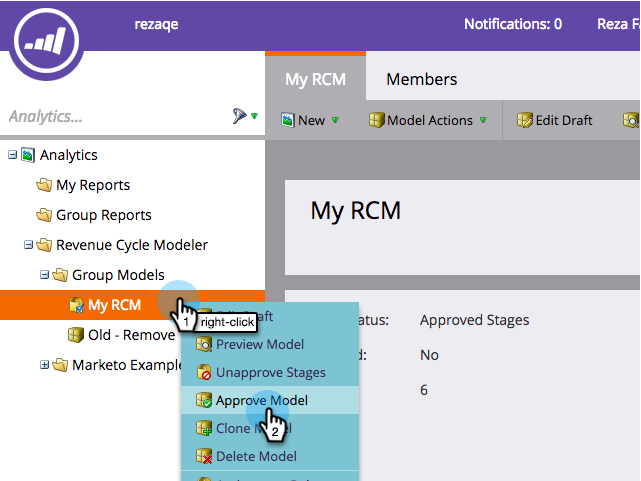Image resolution: width=641 pixels, height=481 pixels.
Task: Collapse the Group Models folder
Action: [44, 275]
